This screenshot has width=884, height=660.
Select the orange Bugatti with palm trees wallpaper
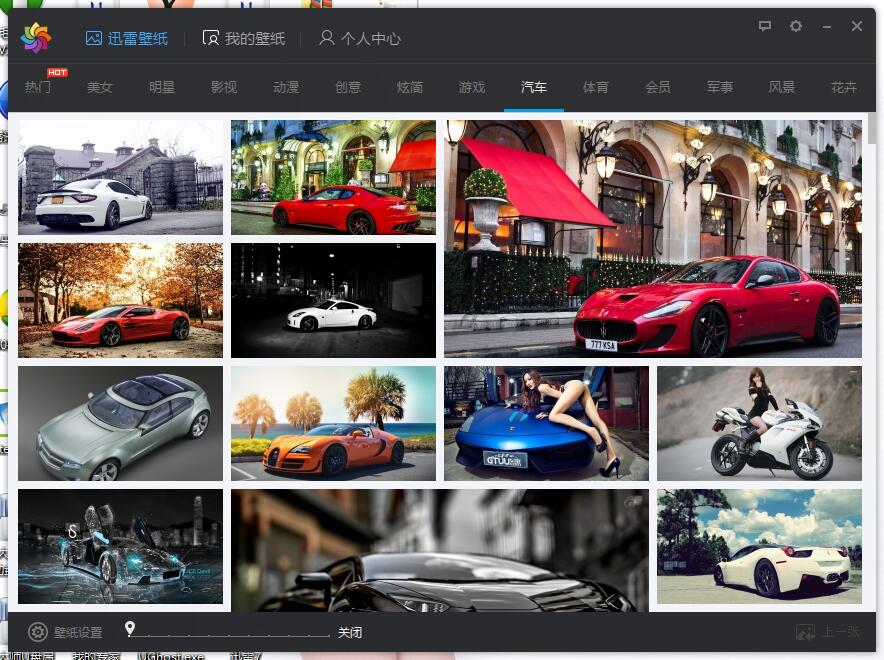(x=333, y=423)
